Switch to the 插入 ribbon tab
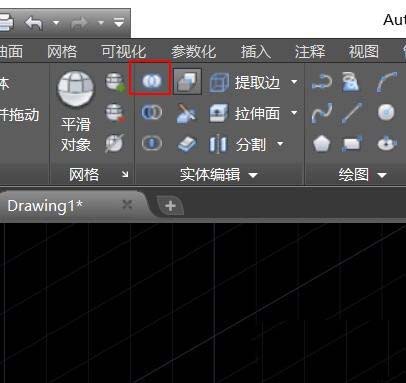This screenshot has width=406, height=383. [x=256, y=52]
